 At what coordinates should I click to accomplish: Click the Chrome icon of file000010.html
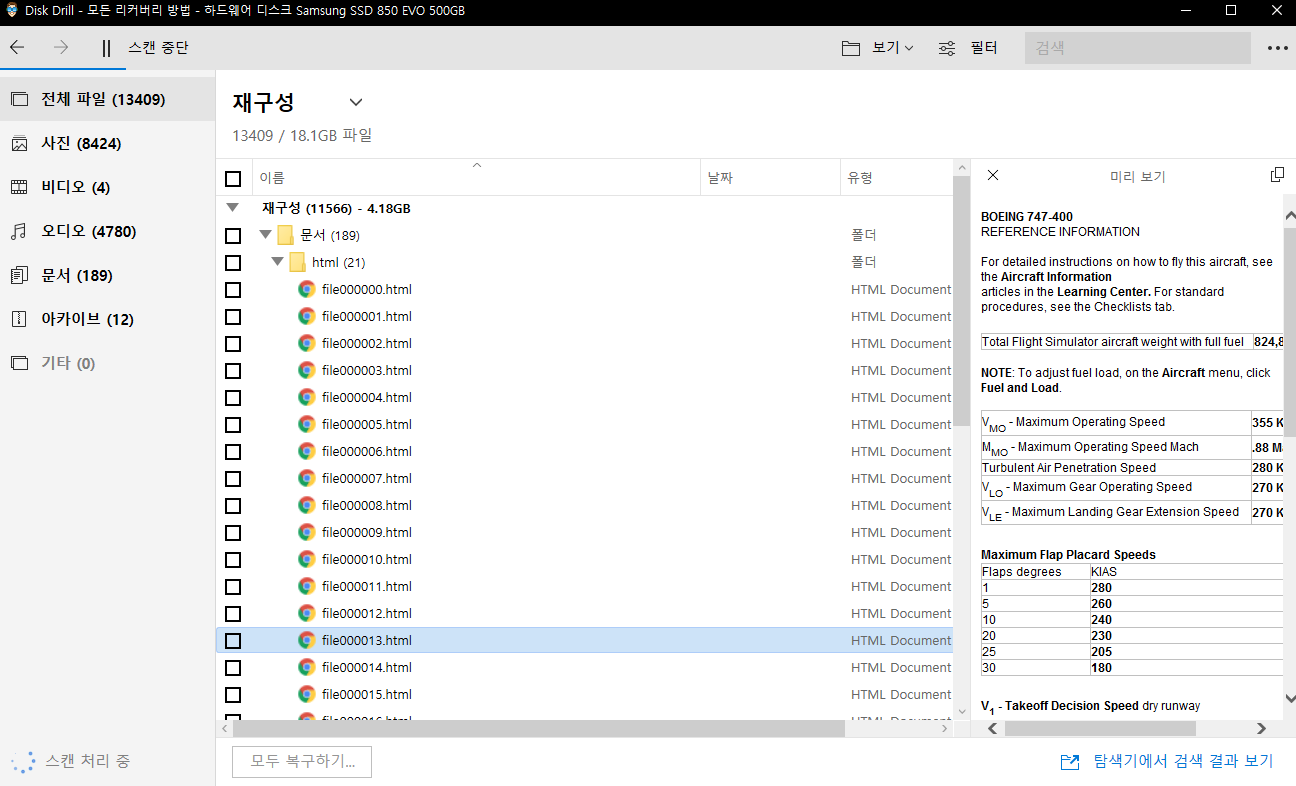[x=307, y=559]
